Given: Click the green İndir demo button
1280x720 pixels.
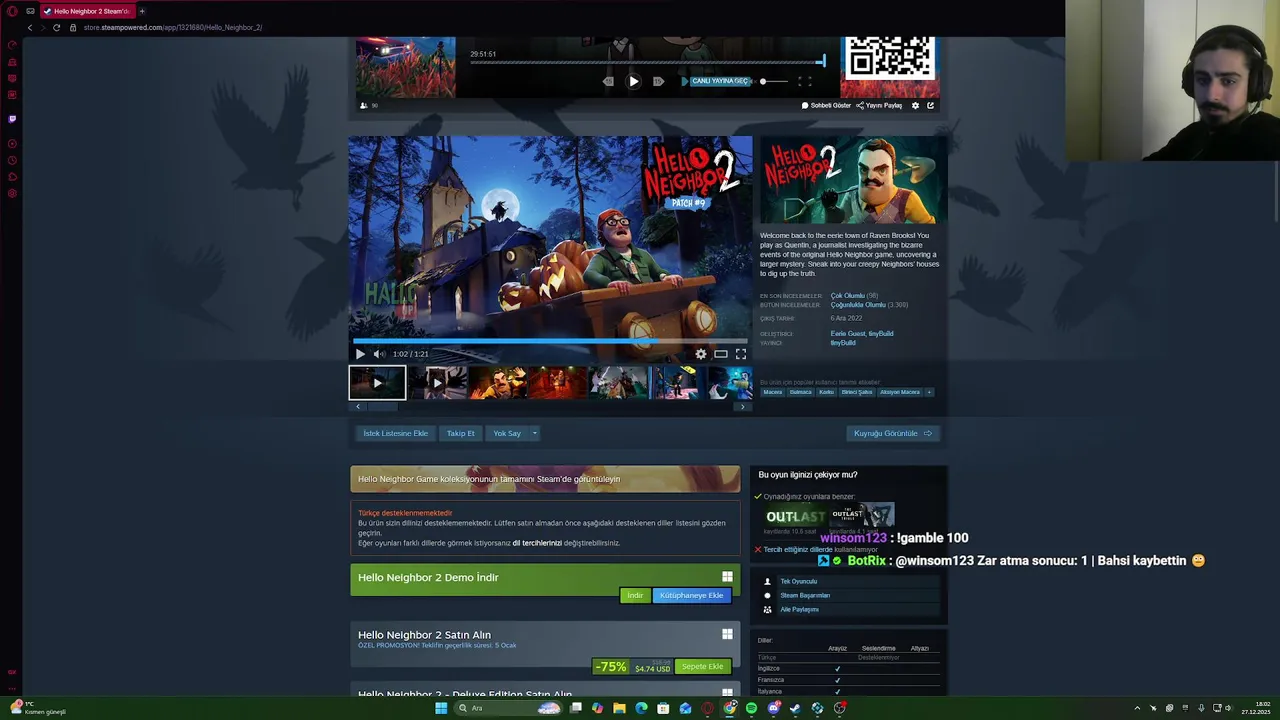Looking at the screenshot, I should click(x=635, y=595).
